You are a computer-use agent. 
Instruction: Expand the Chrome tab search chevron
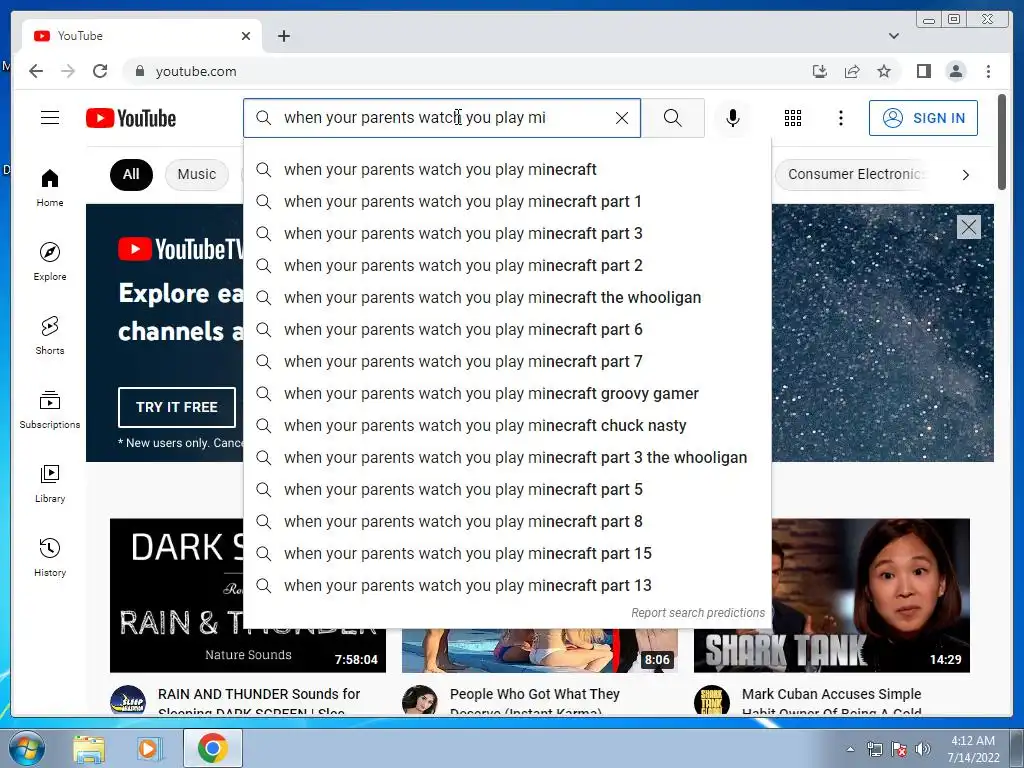[x=893, y=36]
